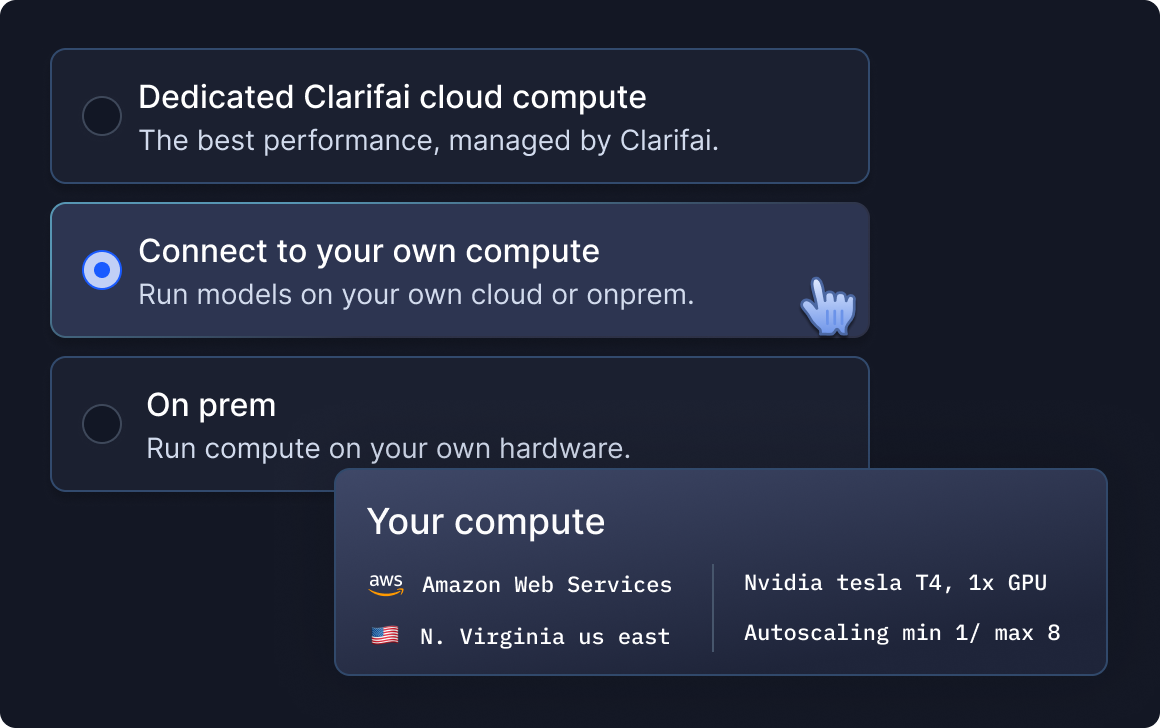Click the N. Virginia US flag icon

pyautogui.click(x=388, y=634)
